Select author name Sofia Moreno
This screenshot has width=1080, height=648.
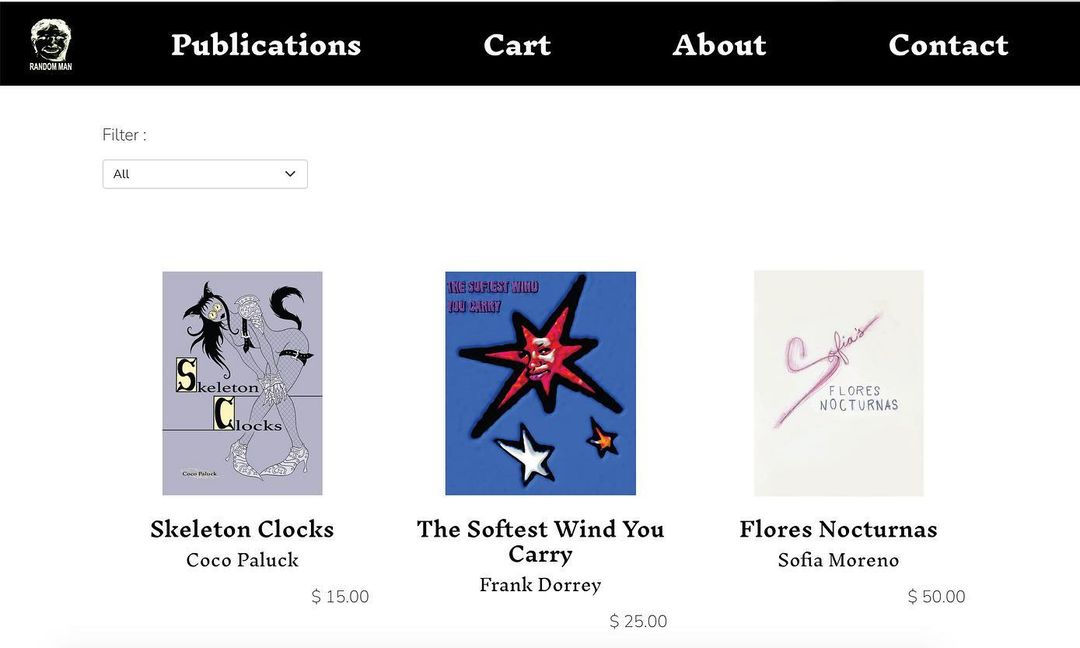[x=838, y=560]
